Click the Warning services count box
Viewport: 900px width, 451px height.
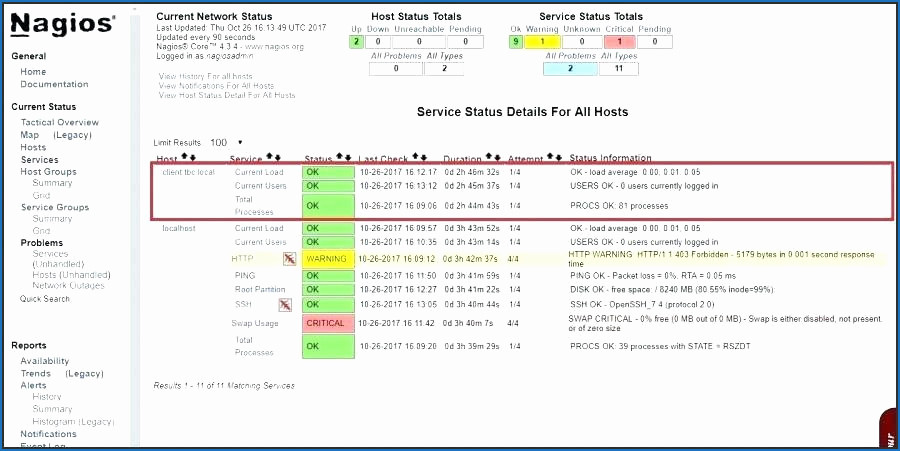click(542, 42)
